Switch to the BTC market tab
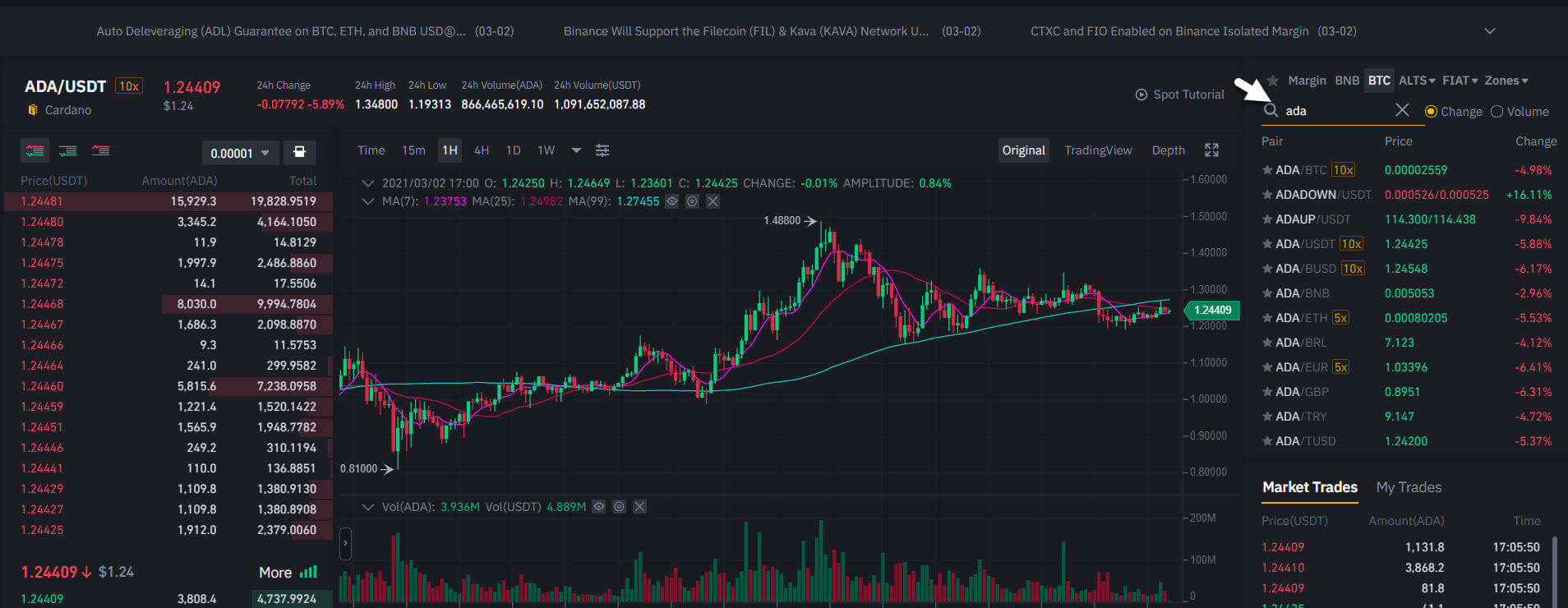The height and width of the screenshot is (608, 1568). [1379, 81]
